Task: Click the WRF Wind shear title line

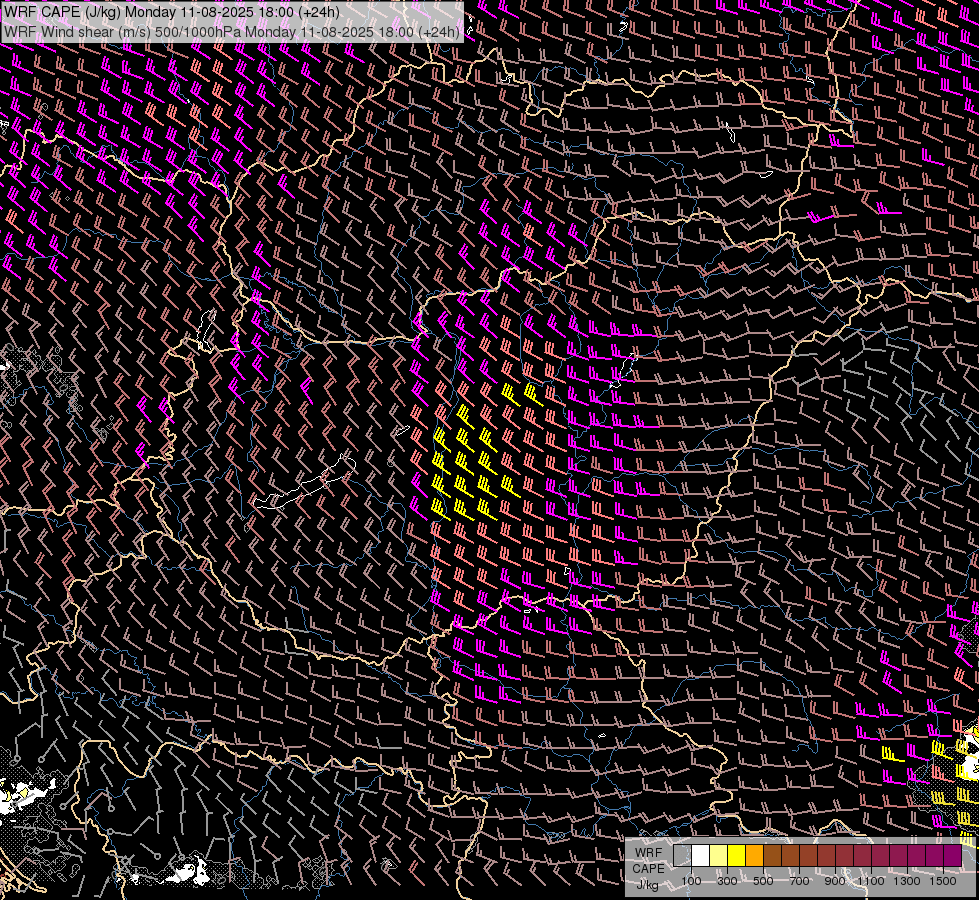Action: click(232, 32)
